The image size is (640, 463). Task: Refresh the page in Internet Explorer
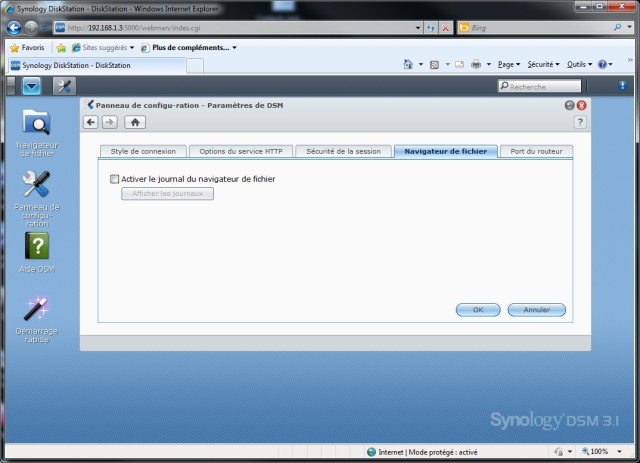pyautogui.click(x=431, y=28)
